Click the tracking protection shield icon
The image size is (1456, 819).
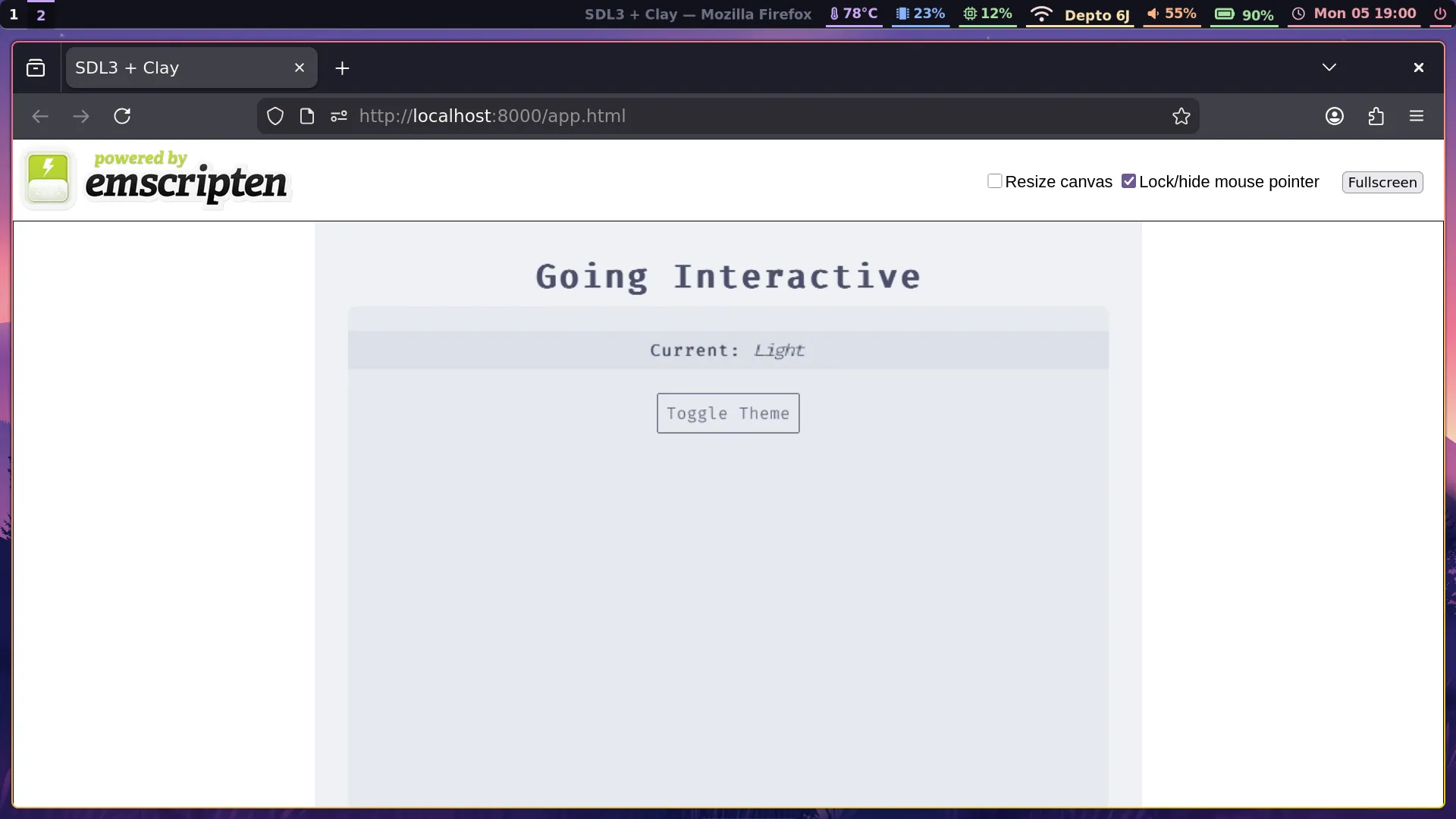point(275,116)
